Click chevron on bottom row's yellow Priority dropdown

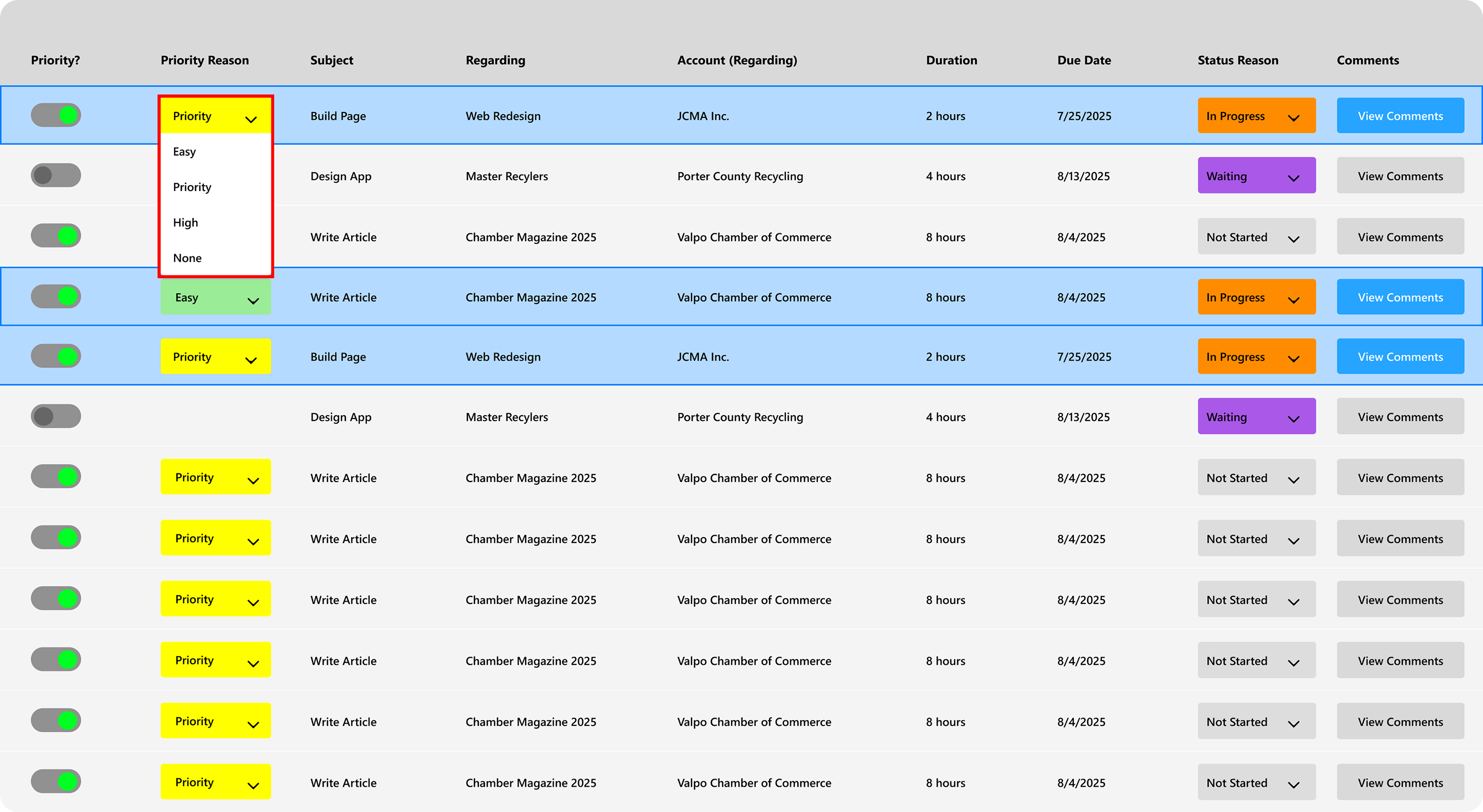coord(253,785)
